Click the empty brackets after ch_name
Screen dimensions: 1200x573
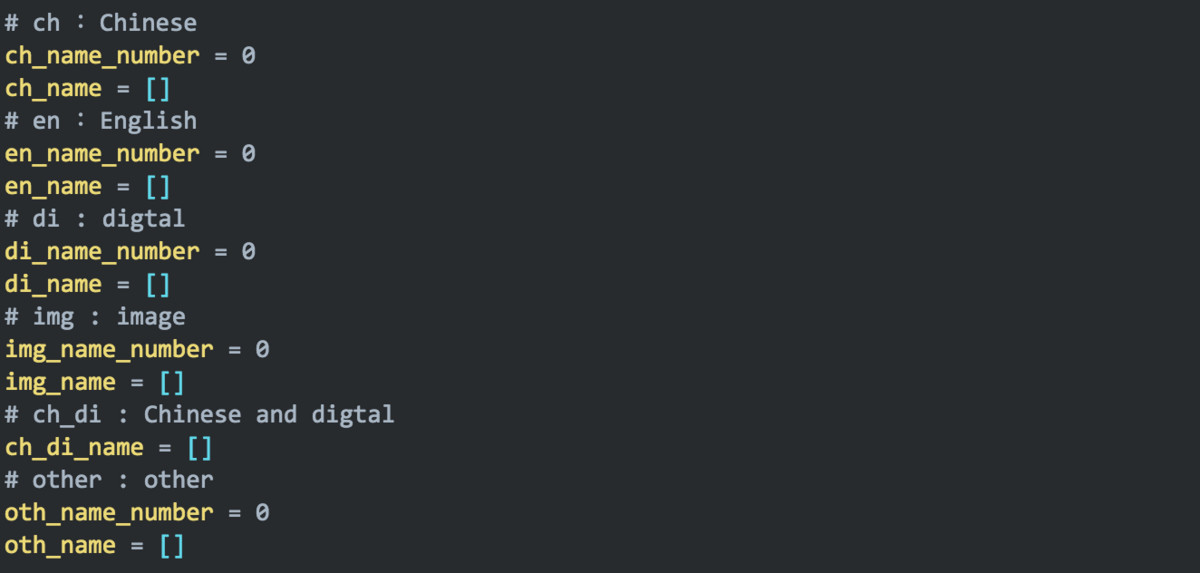tap(158, 89)
